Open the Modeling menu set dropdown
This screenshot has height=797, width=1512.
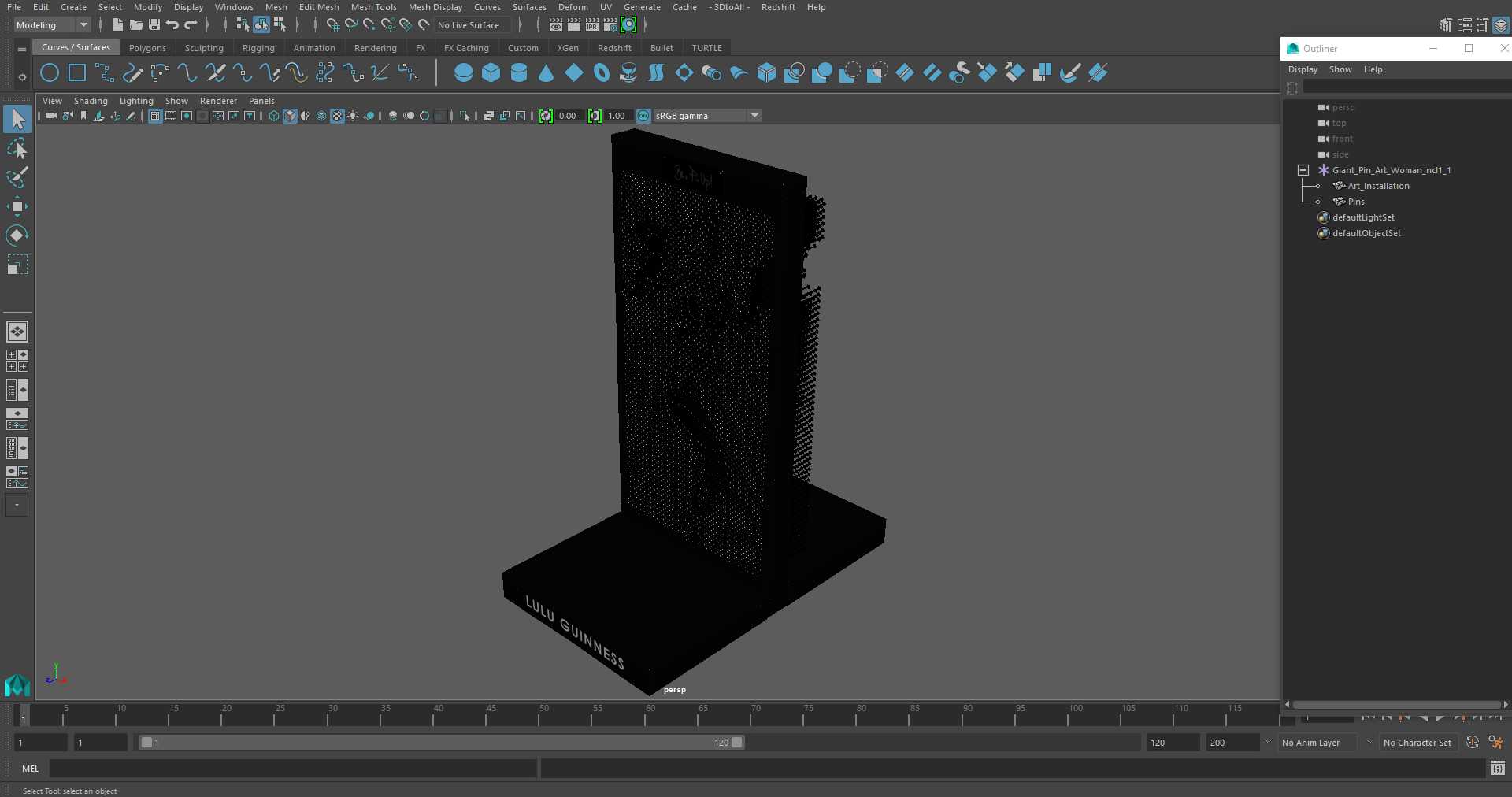[x=52, y=25]
